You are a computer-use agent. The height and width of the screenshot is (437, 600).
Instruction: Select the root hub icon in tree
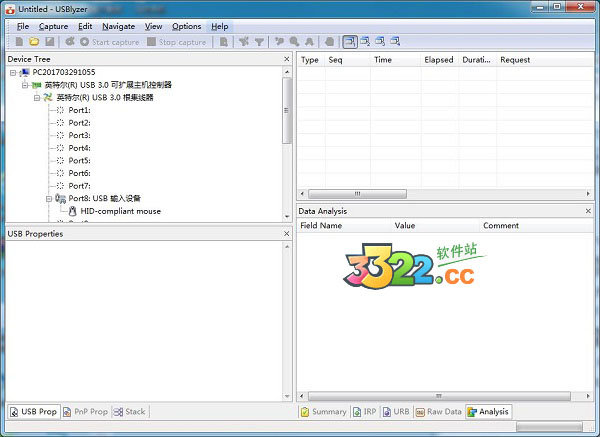[48, 98]
